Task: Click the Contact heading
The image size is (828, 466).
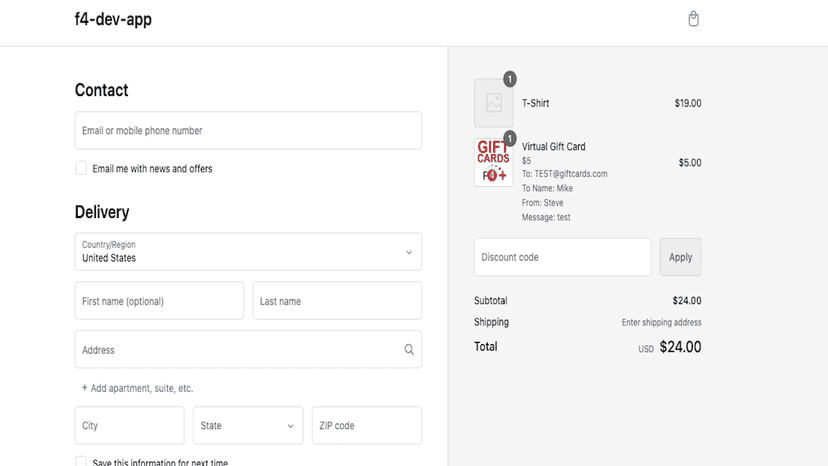Action: click(101, 90)
